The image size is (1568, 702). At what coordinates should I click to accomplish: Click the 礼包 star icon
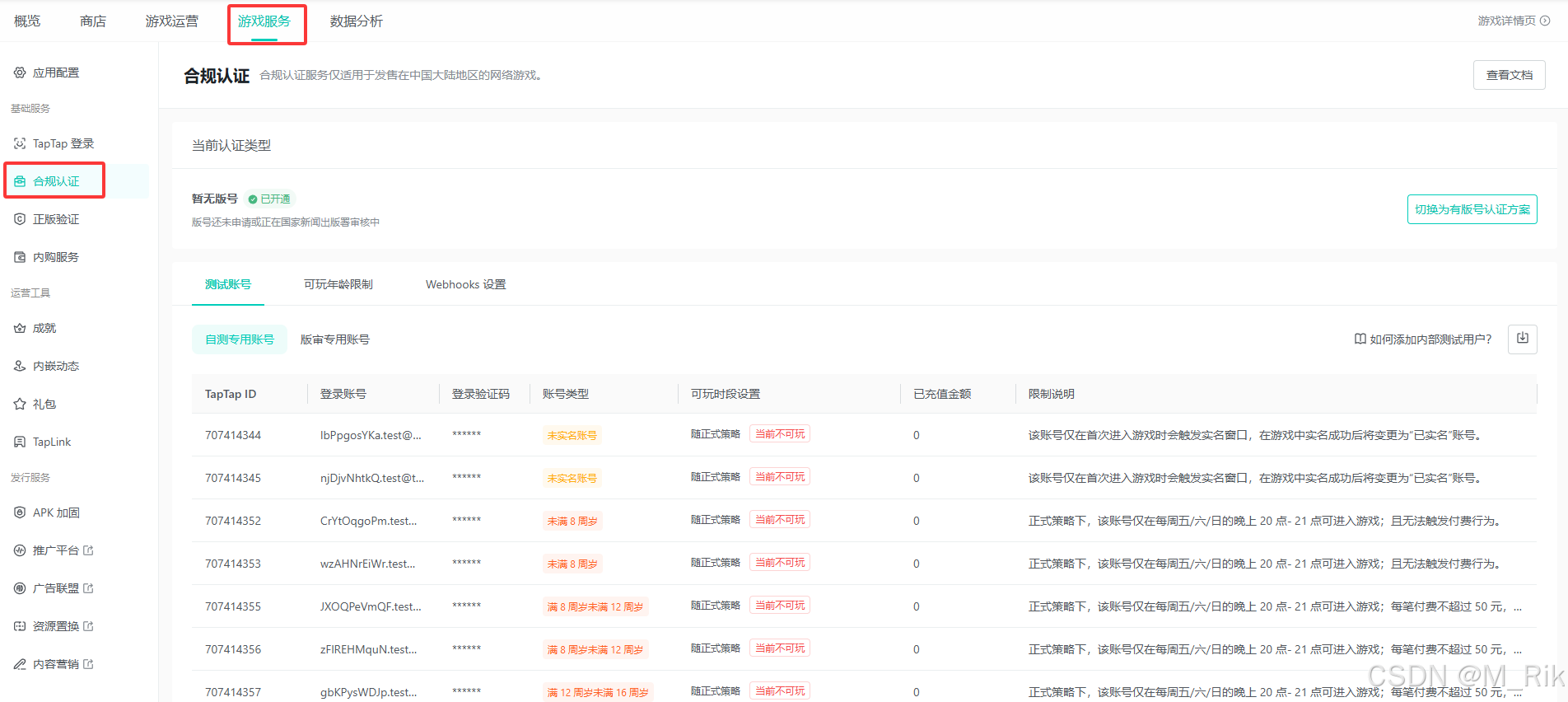[20, 404]
